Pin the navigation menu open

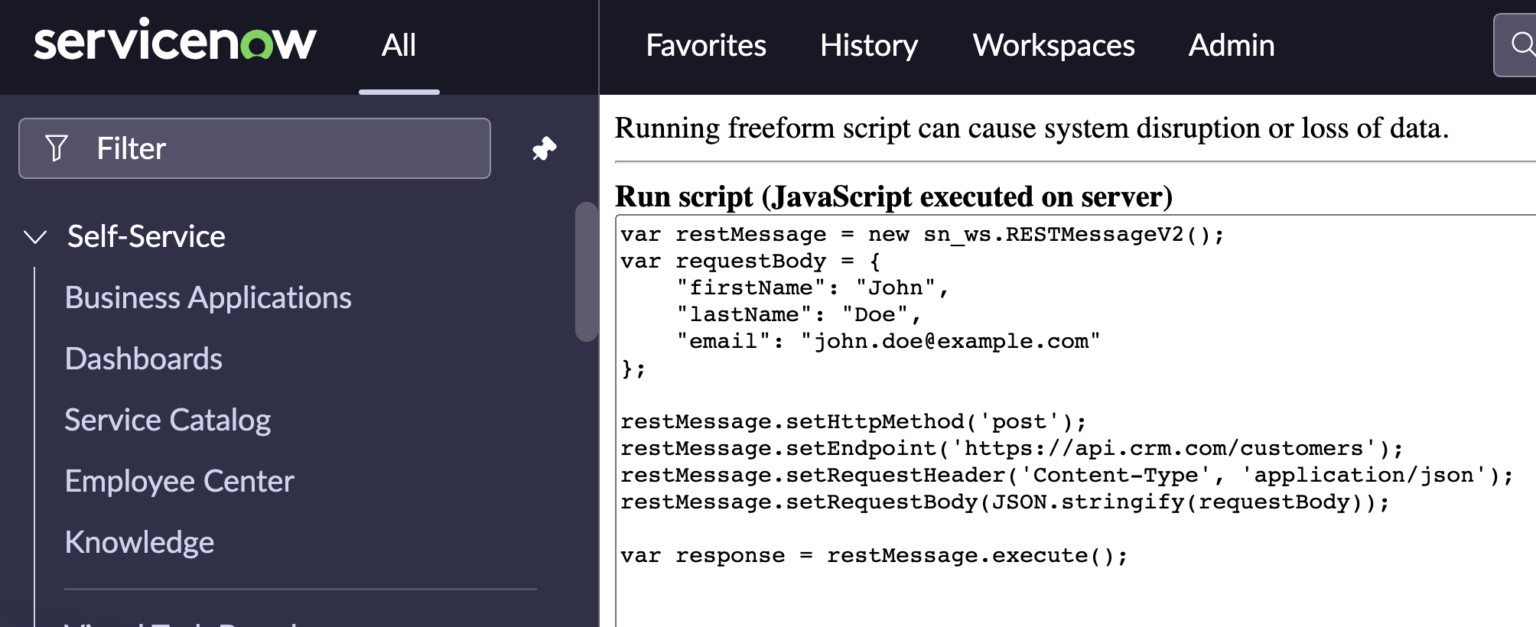tap(543, 147)
